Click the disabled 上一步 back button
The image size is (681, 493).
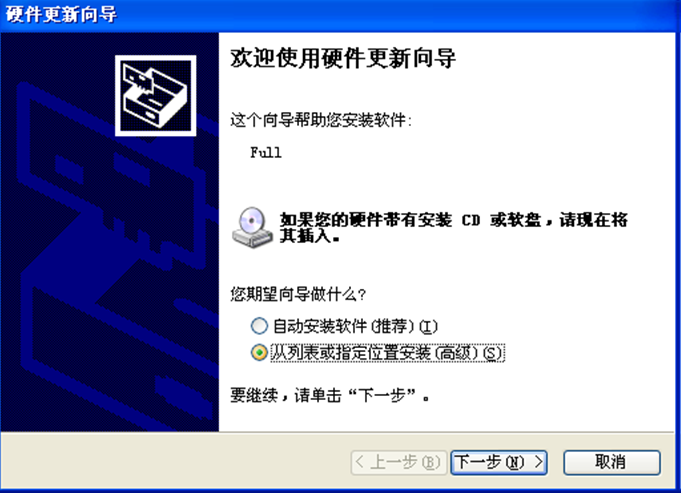point(399,462)
